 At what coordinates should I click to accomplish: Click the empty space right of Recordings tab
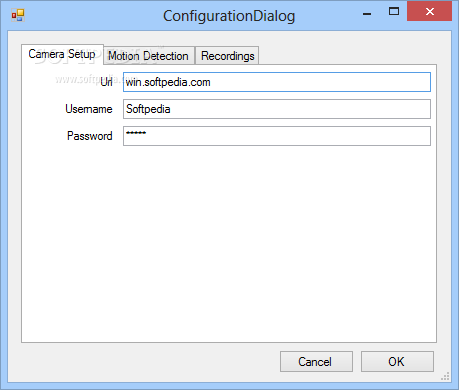[x=347, y=55]
